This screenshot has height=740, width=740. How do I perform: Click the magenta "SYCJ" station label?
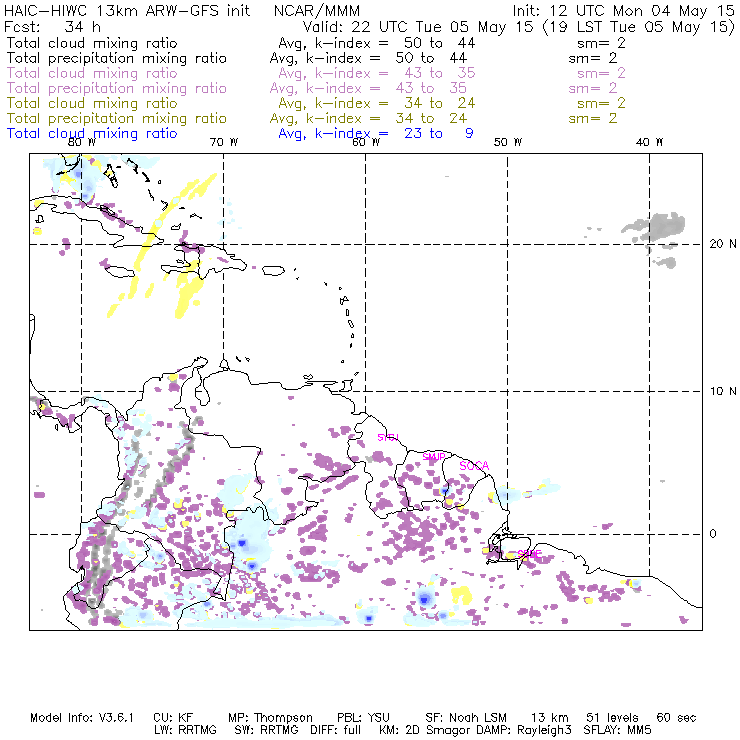click(x=388, y=437)
